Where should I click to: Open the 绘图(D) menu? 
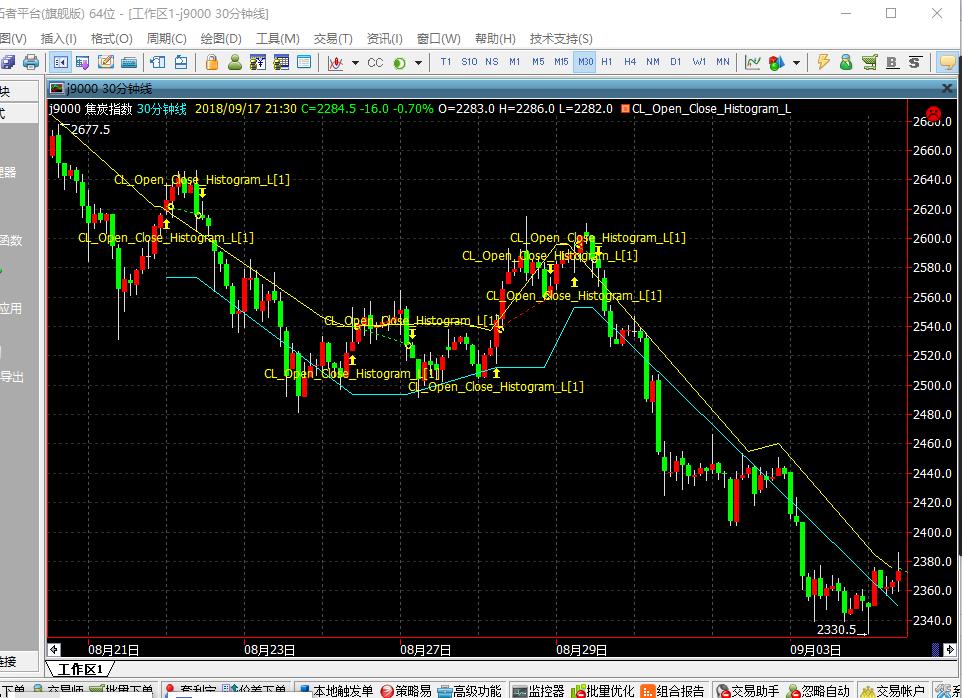(x=221, y=39)
